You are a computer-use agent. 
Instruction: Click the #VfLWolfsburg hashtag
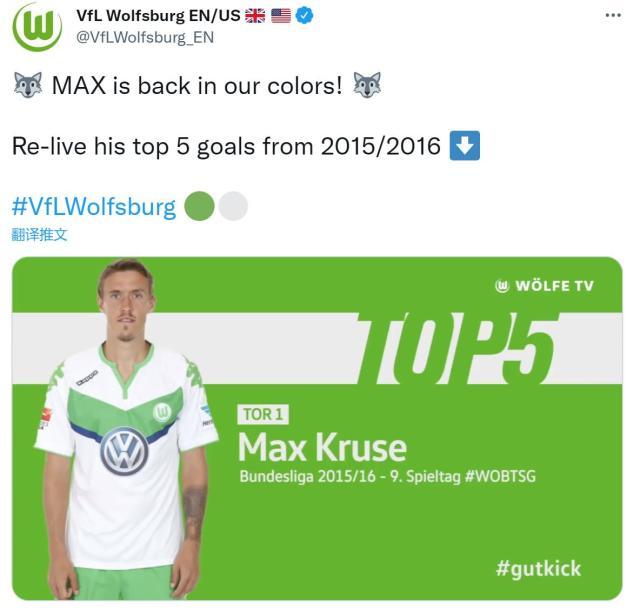pyautogui.click(x=94, y=206)
